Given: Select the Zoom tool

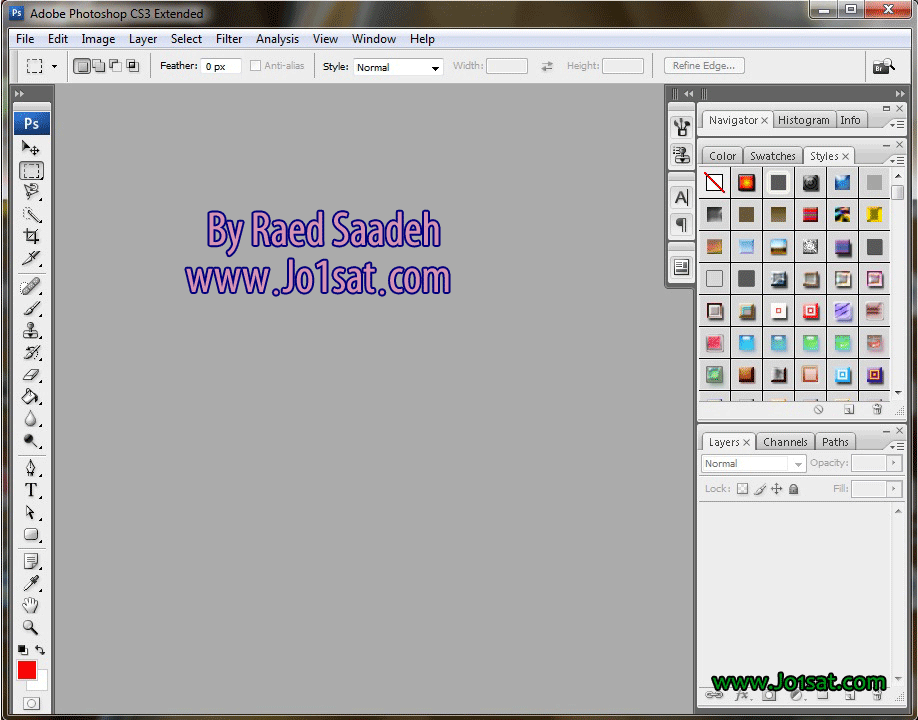Looking at the screenshot, I should tap(31, 627).
